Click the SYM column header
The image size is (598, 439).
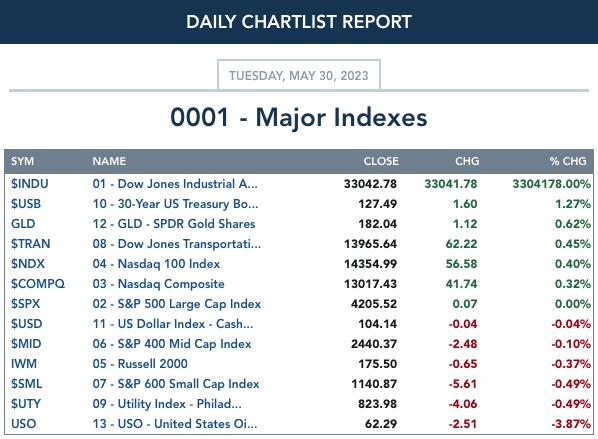(23, 161)
